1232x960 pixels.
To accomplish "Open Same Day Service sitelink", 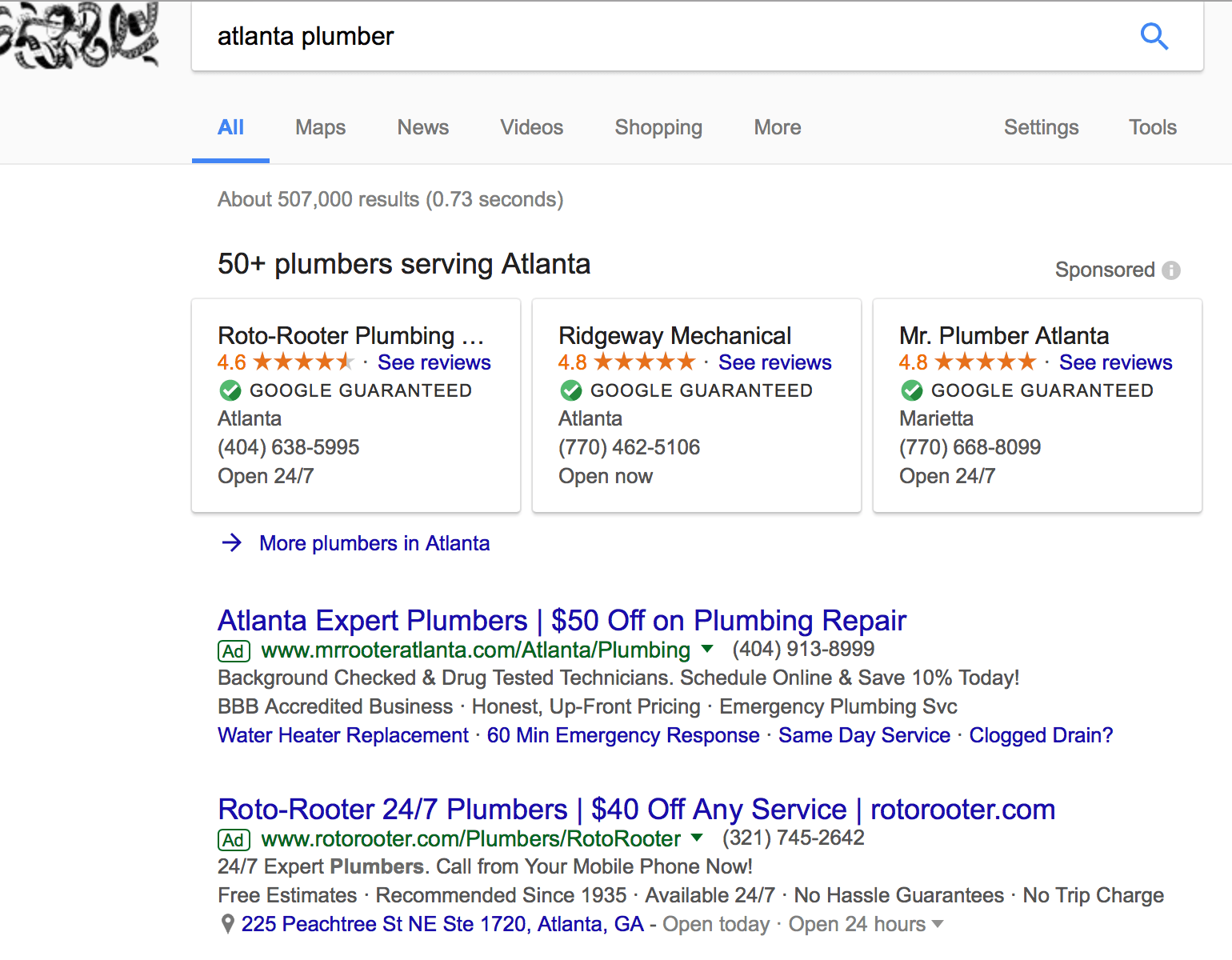I will click(x=864, y=735).
